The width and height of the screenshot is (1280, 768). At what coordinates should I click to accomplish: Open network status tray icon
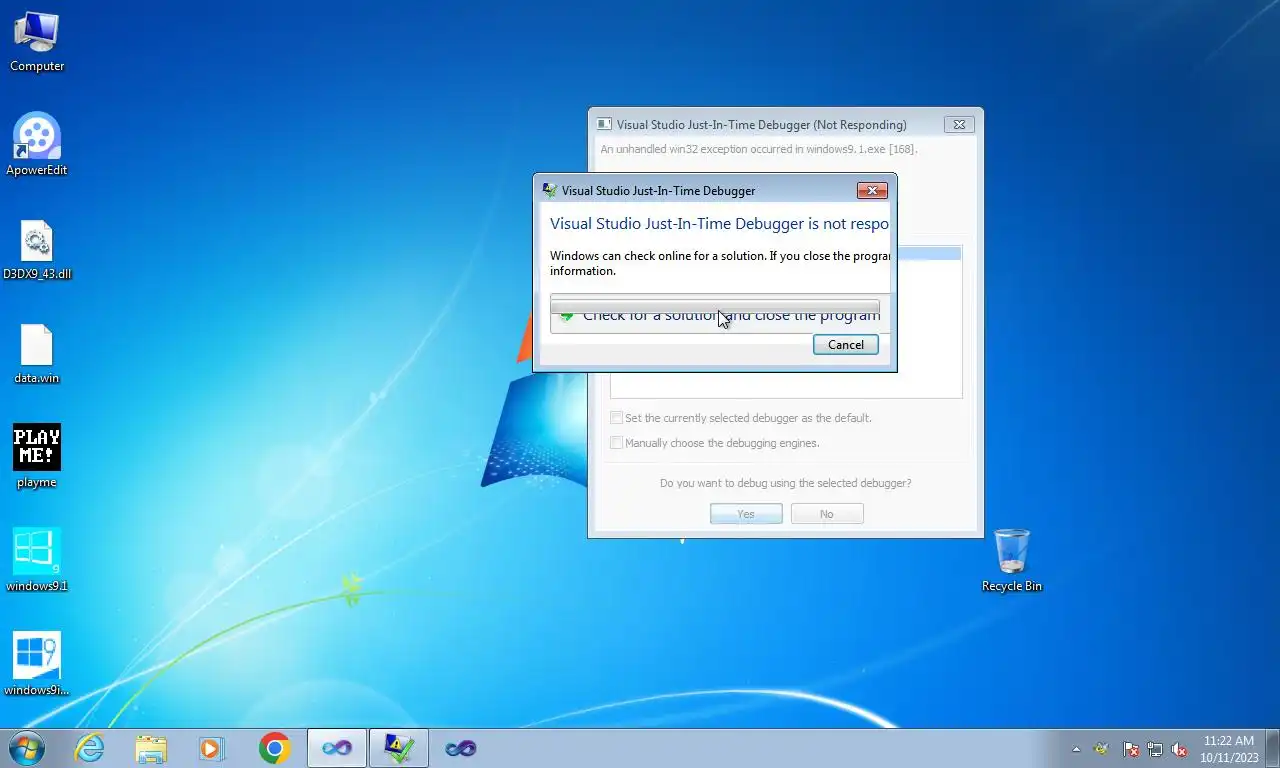[1155, 749]
